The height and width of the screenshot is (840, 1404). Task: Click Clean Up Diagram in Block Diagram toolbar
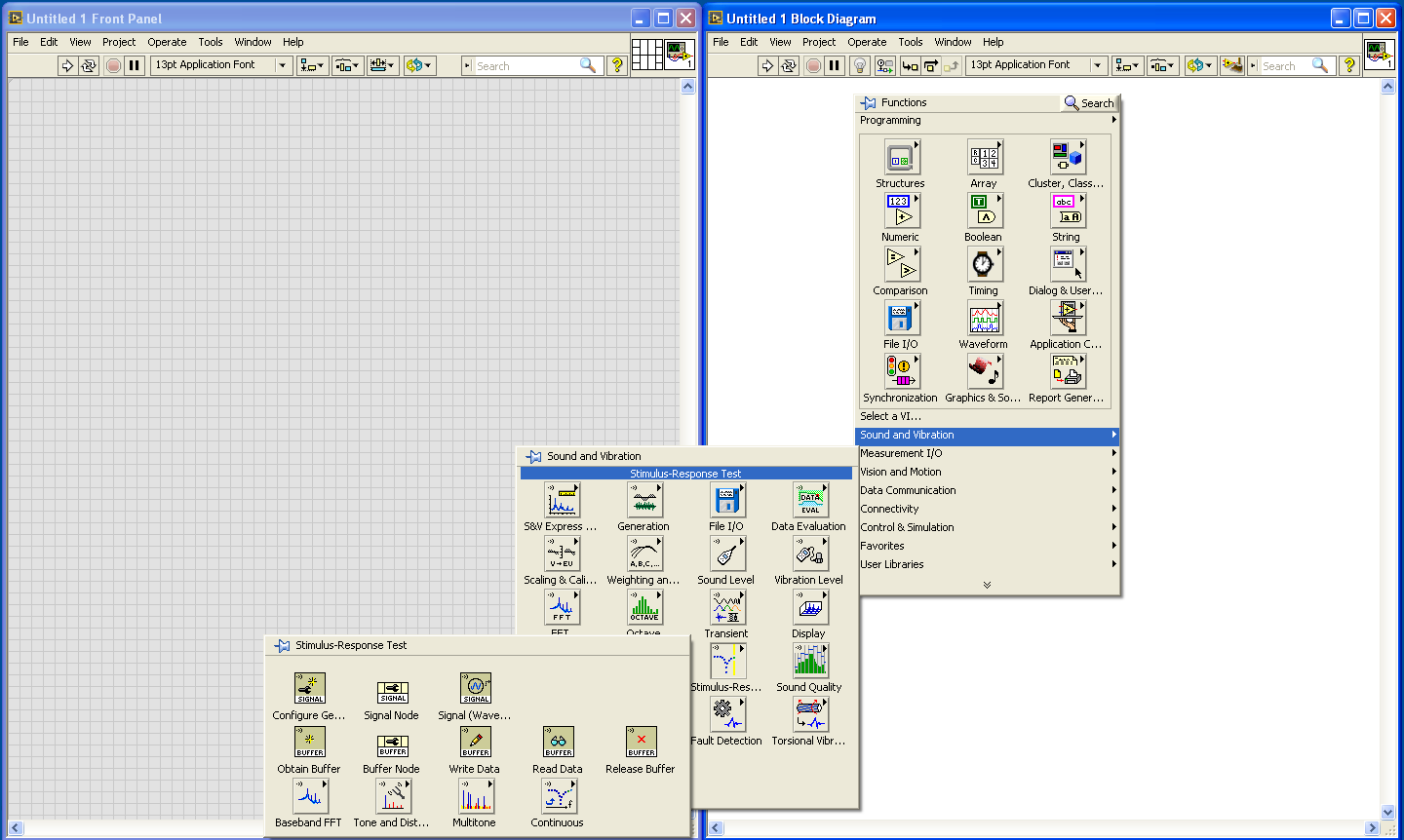(1232, 65)
